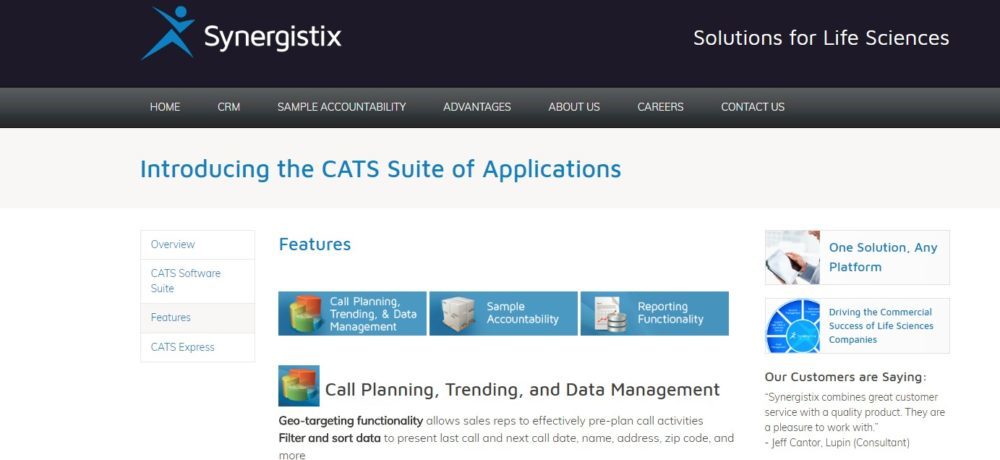The height and width of the screenshot is (460, 1000).
Task: Select Features in the left sidebar
Action: pos(171,318)
